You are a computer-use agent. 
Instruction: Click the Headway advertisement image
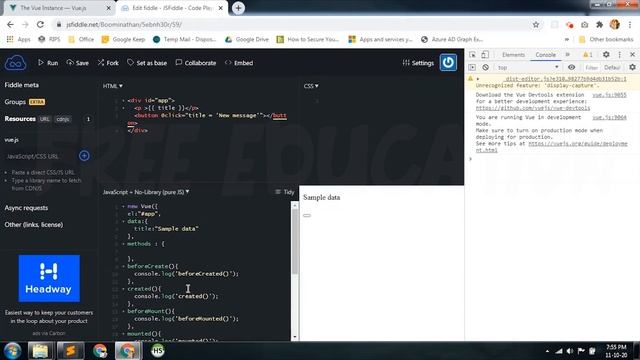coord(49,278)
